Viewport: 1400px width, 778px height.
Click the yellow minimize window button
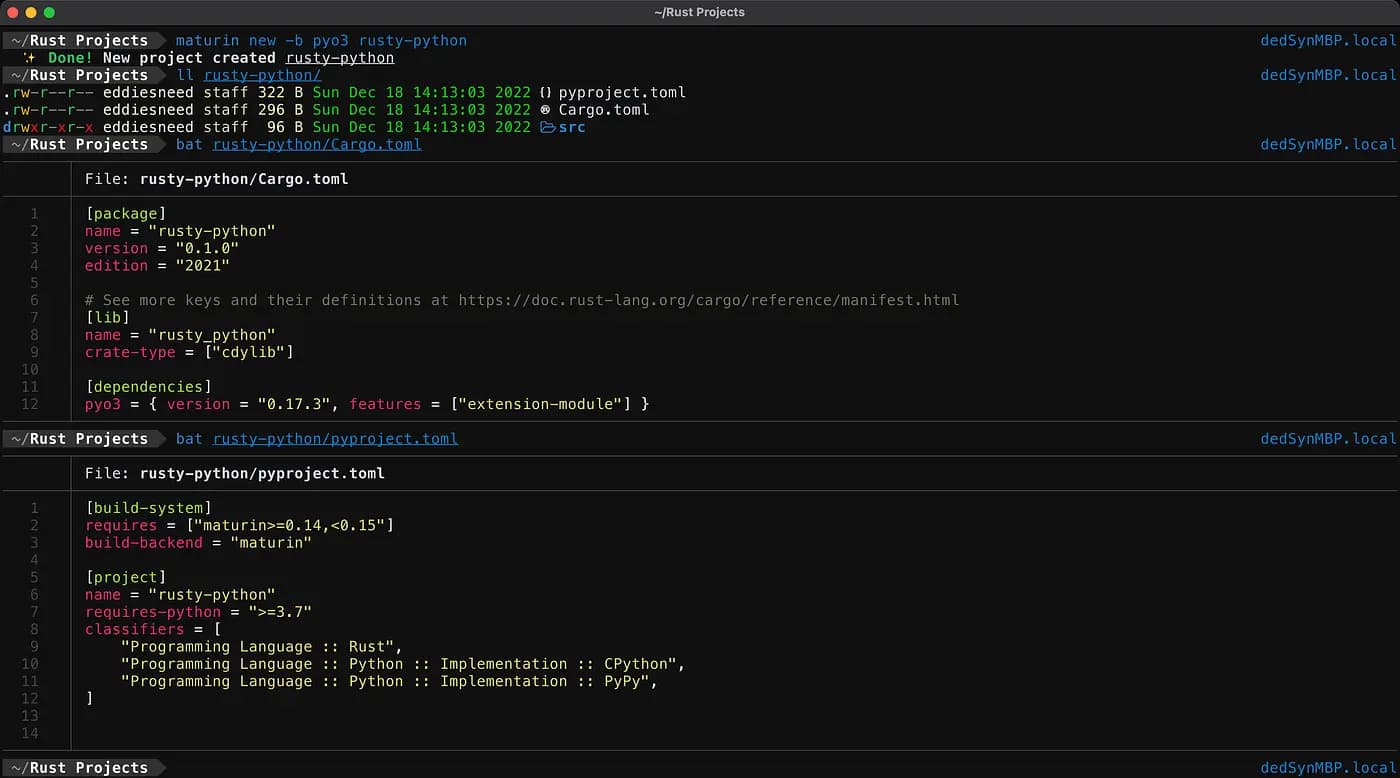click(x=31, y=12)
